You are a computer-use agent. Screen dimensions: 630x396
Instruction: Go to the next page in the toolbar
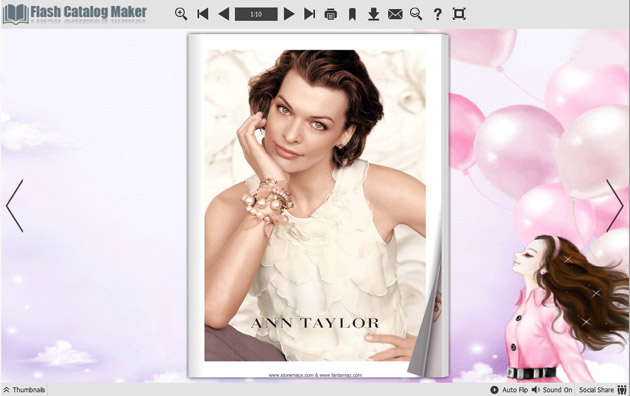tap(289, 14)
